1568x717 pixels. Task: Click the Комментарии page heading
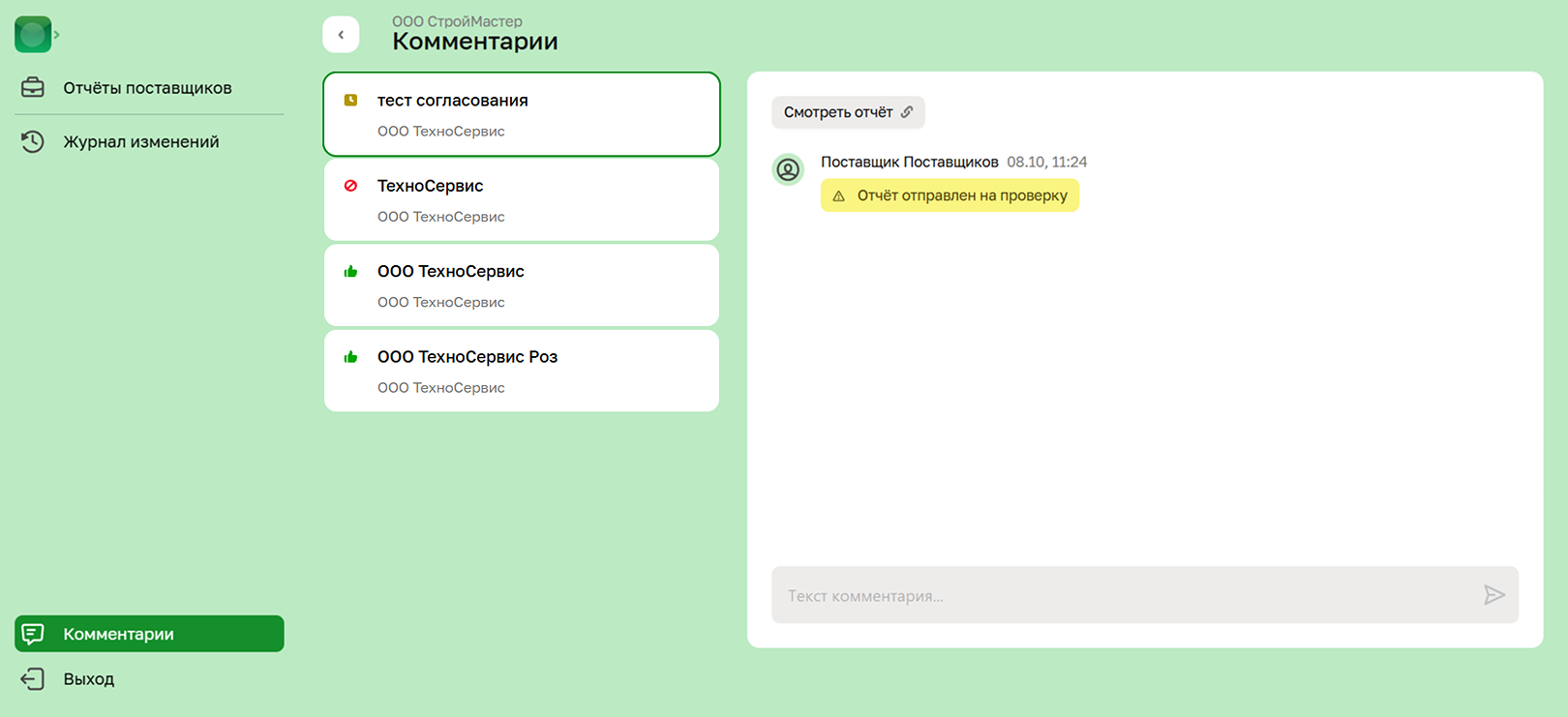[x=475, y=42]
